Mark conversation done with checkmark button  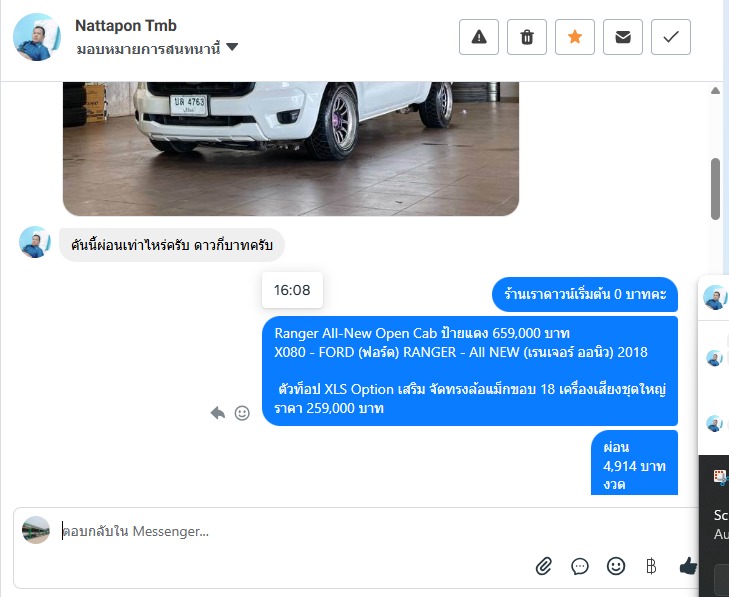(x=671, y=37)
